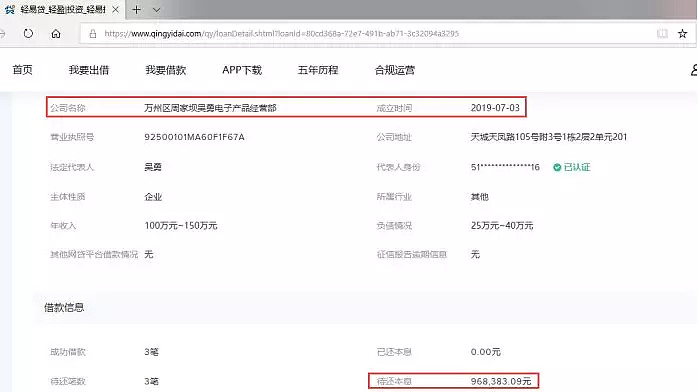698x392 pixels.
Task: Click the 成功借款 label
Action: [x=68, y=352]
